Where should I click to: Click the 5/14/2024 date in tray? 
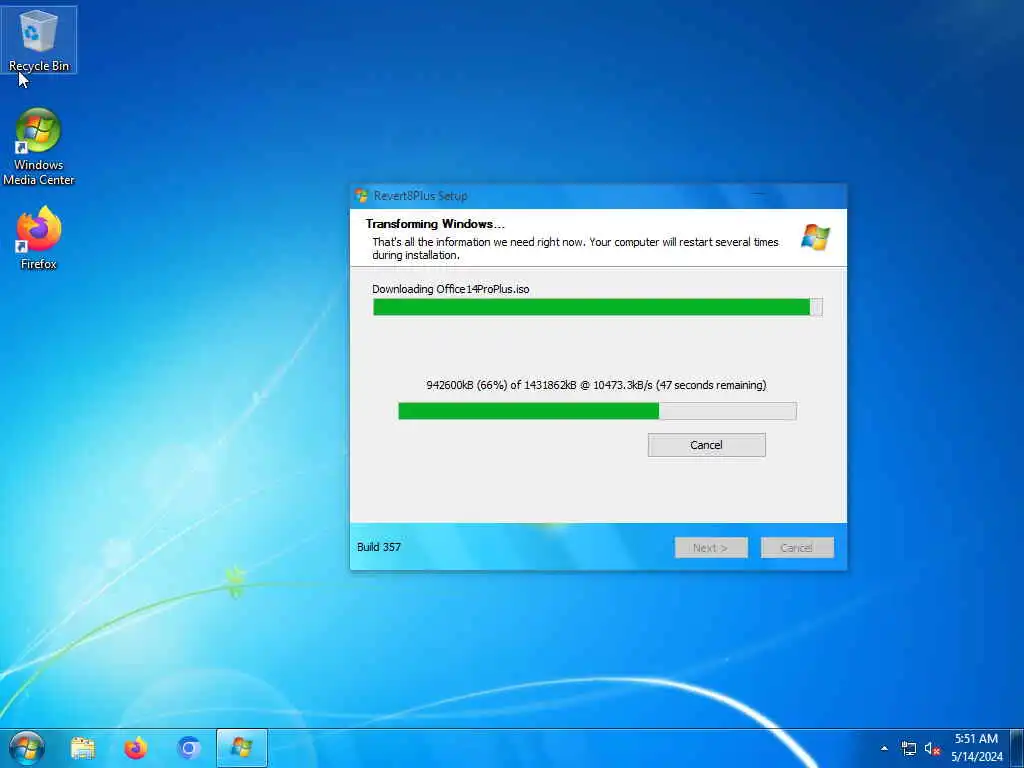click(x=977, y=757)
